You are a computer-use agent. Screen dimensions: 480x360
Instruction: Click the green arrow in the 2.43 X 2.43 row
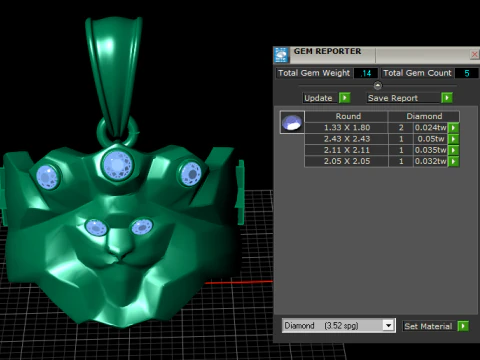pos(453,139)
